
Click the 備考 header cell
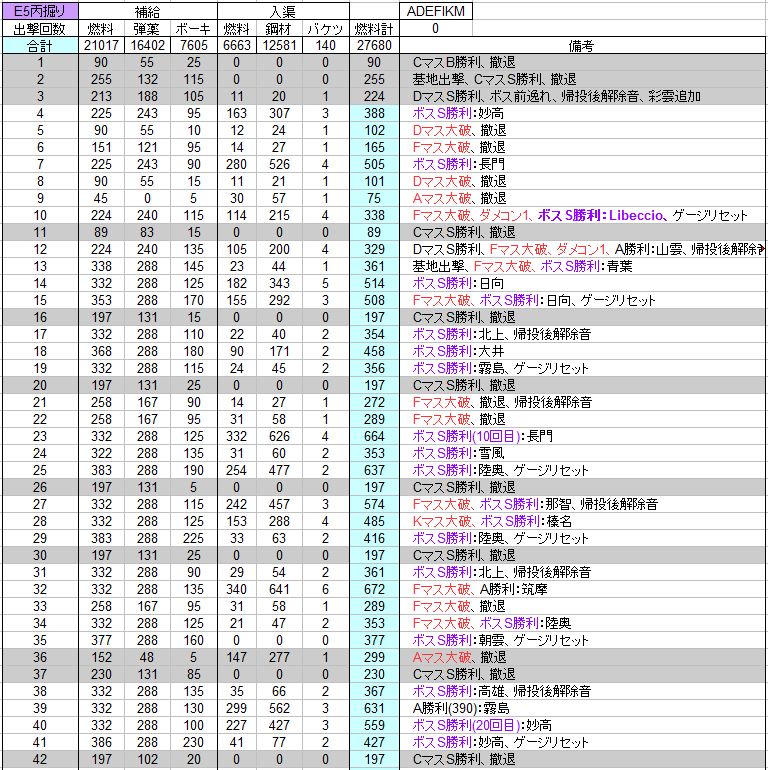pyautogui.click(x=582, y=46)
